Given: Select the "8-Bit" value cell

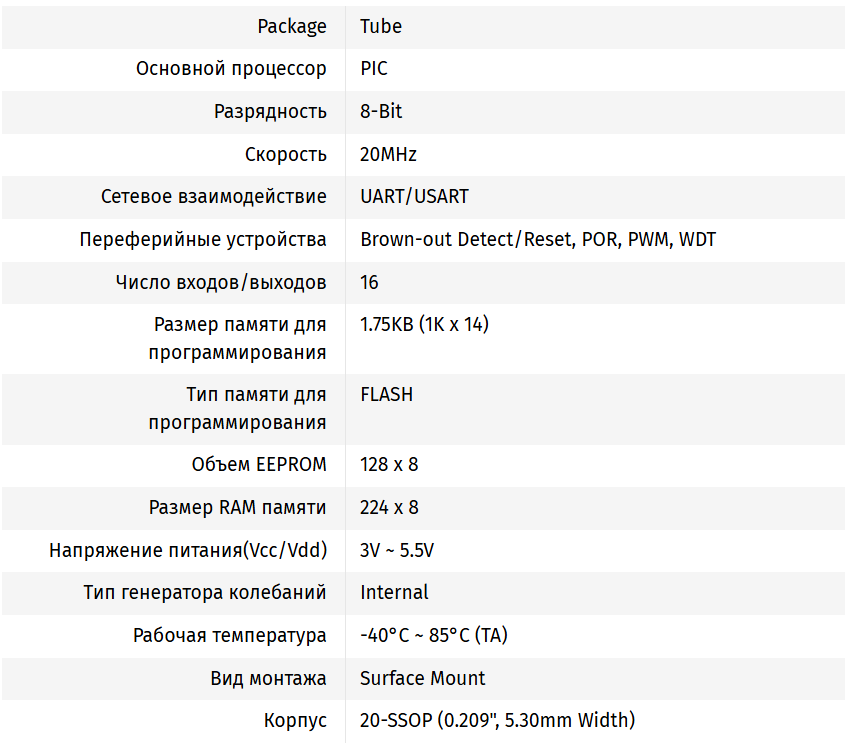Looking at the screenshot, I should pos(381,112).
